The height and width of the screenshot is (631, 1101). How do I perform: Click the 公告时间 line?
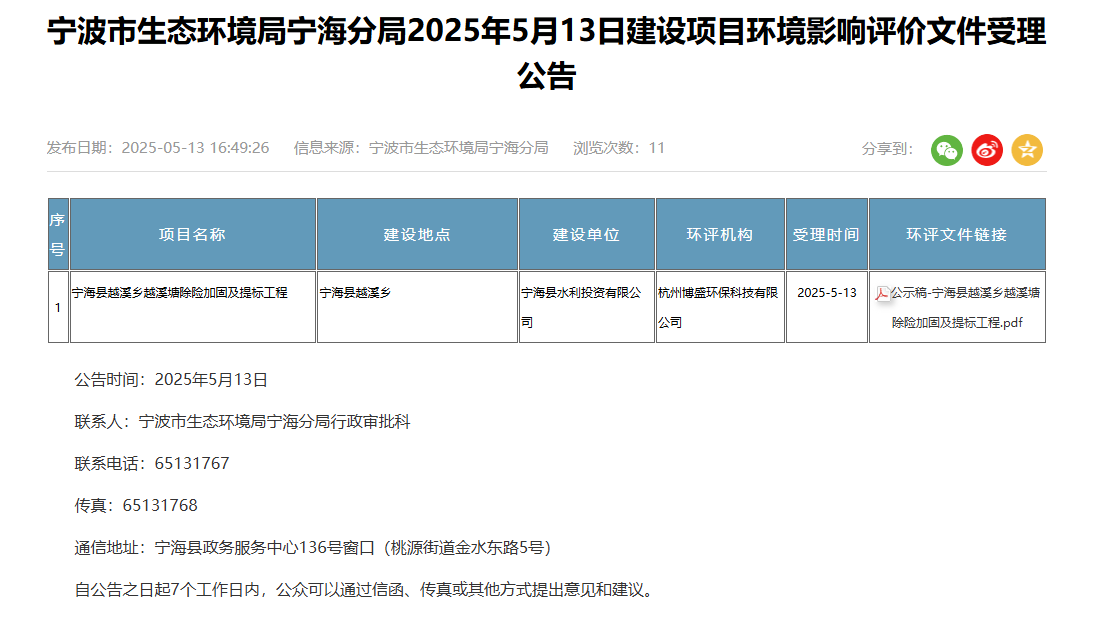click(x=171, y=380)
